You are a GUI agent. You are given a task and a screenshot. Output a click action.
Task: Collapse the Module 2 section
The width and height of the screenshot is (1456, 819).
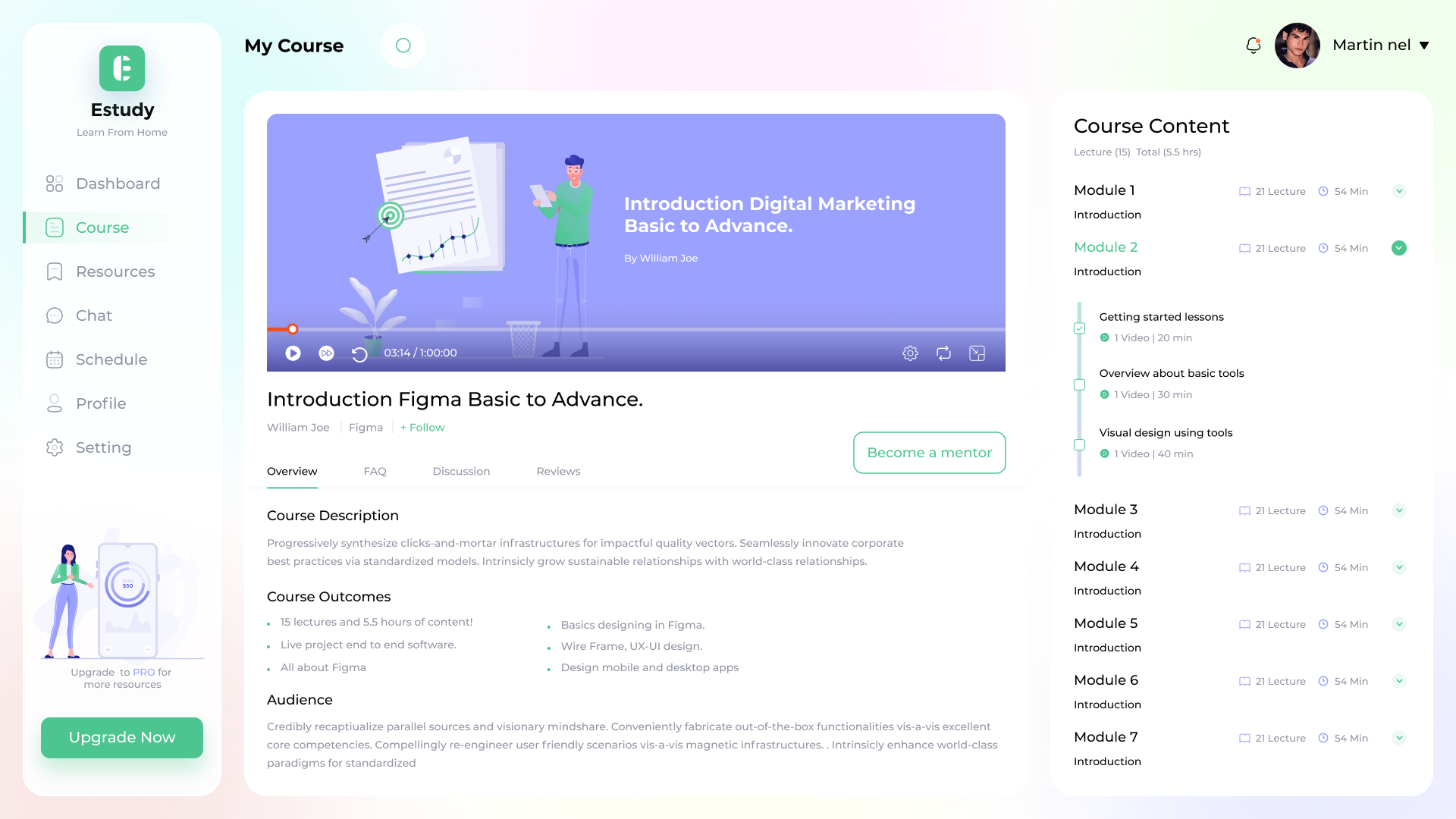pyautogui.click(x=1399, y=248)
